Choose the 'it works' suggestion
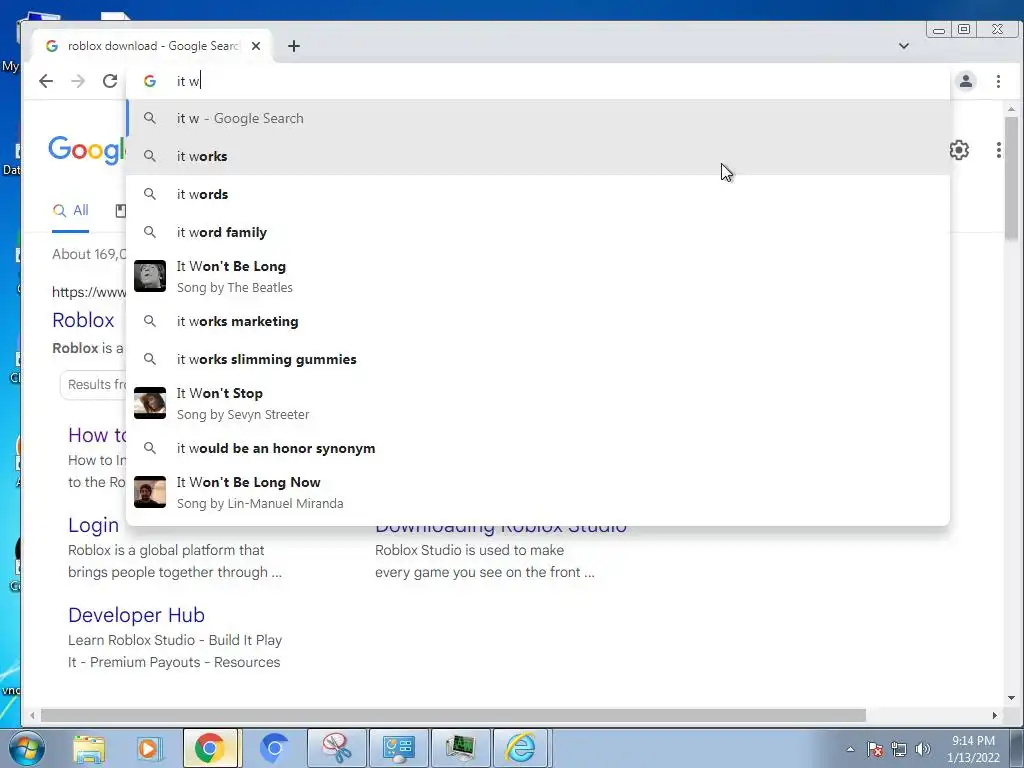The image size is (1024, 768). [538, 156]
